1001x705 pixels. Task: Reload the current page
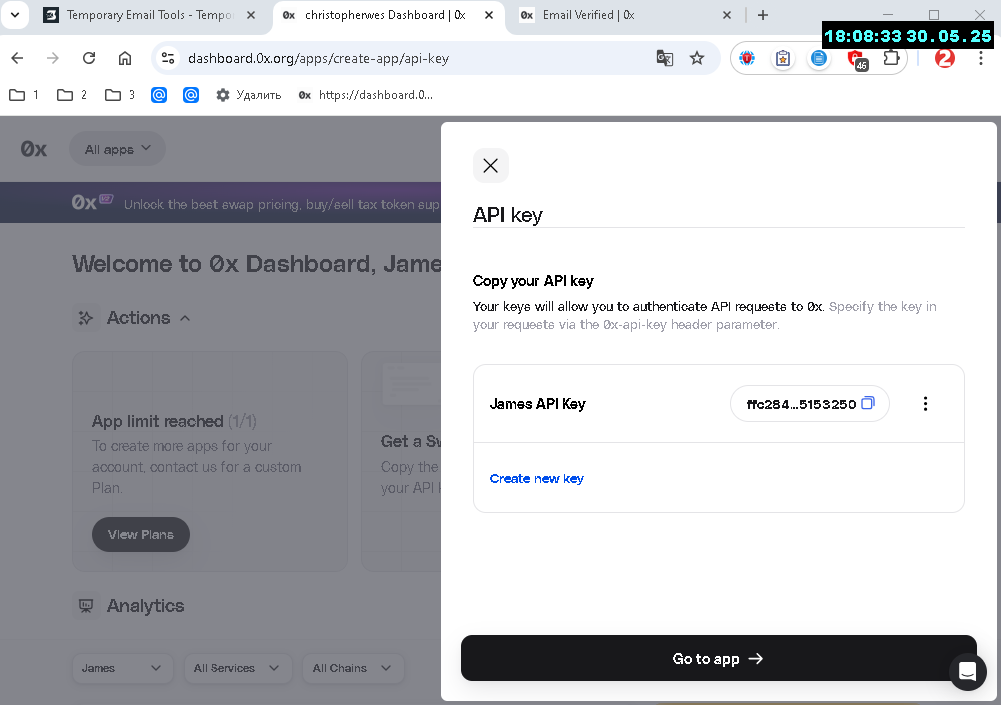click(89, 58)
